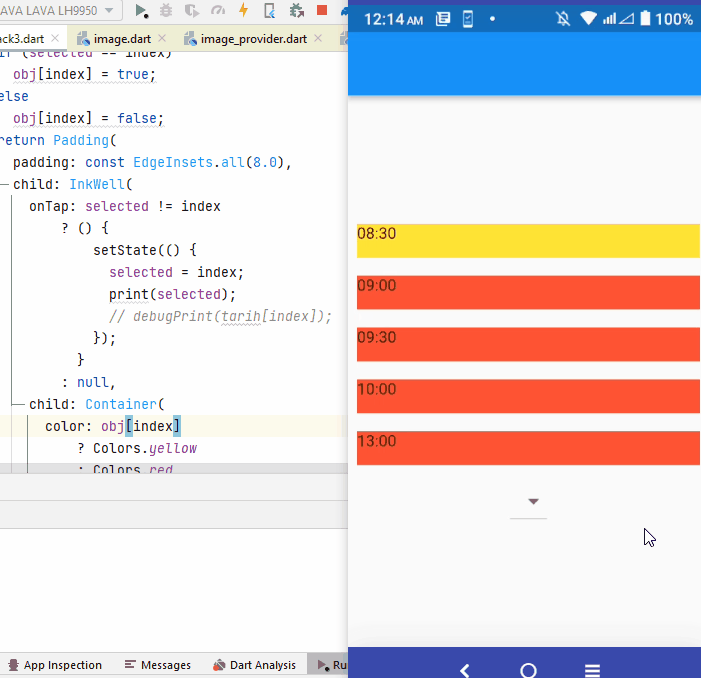Viewport: 701px width, 678px height.
Task: Click 'Colors.yellow' in the editor
Action: [x=145, y=448]
